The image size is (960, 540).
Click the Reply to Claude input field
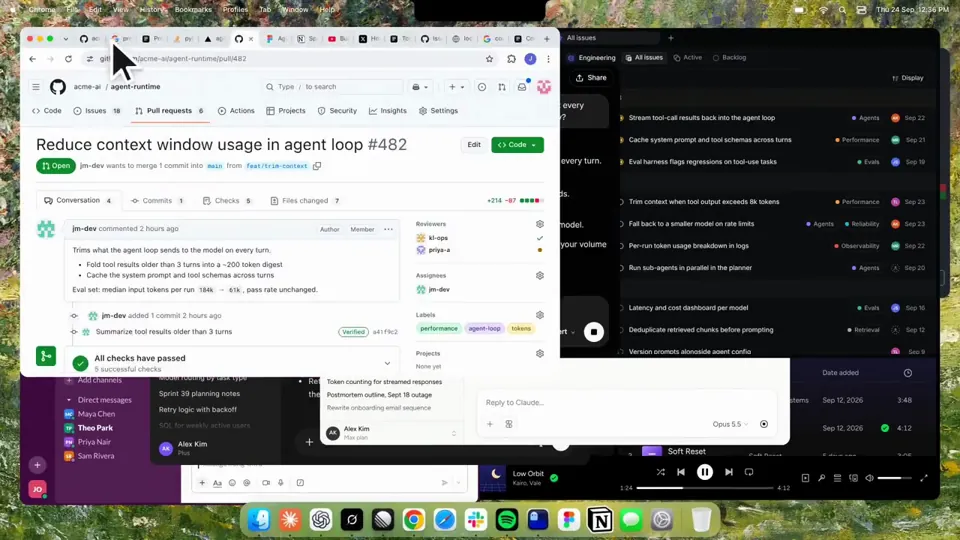tap(626, 403)
